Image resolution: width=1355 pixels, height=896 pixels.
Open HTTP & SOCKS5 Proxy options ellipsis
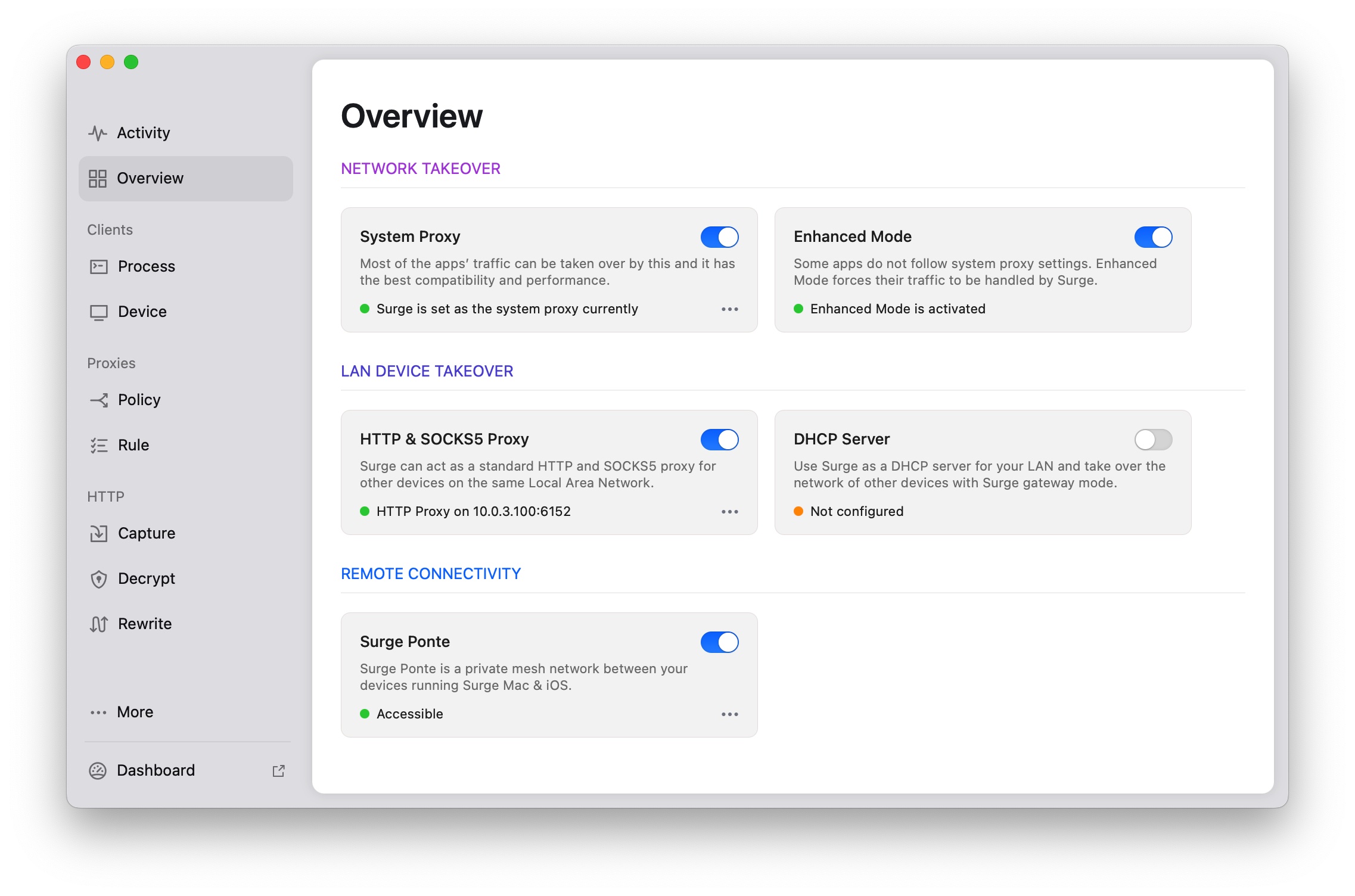(x=730, y=512)
